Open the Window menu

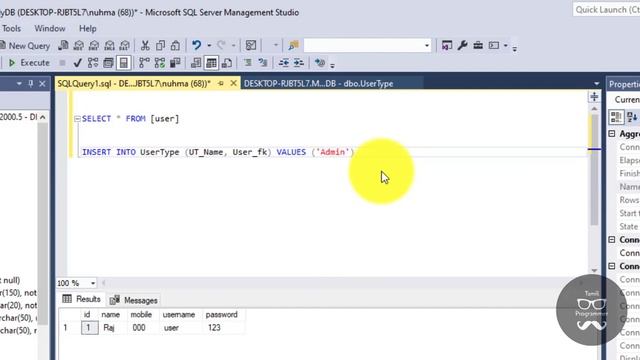[50, 29]
